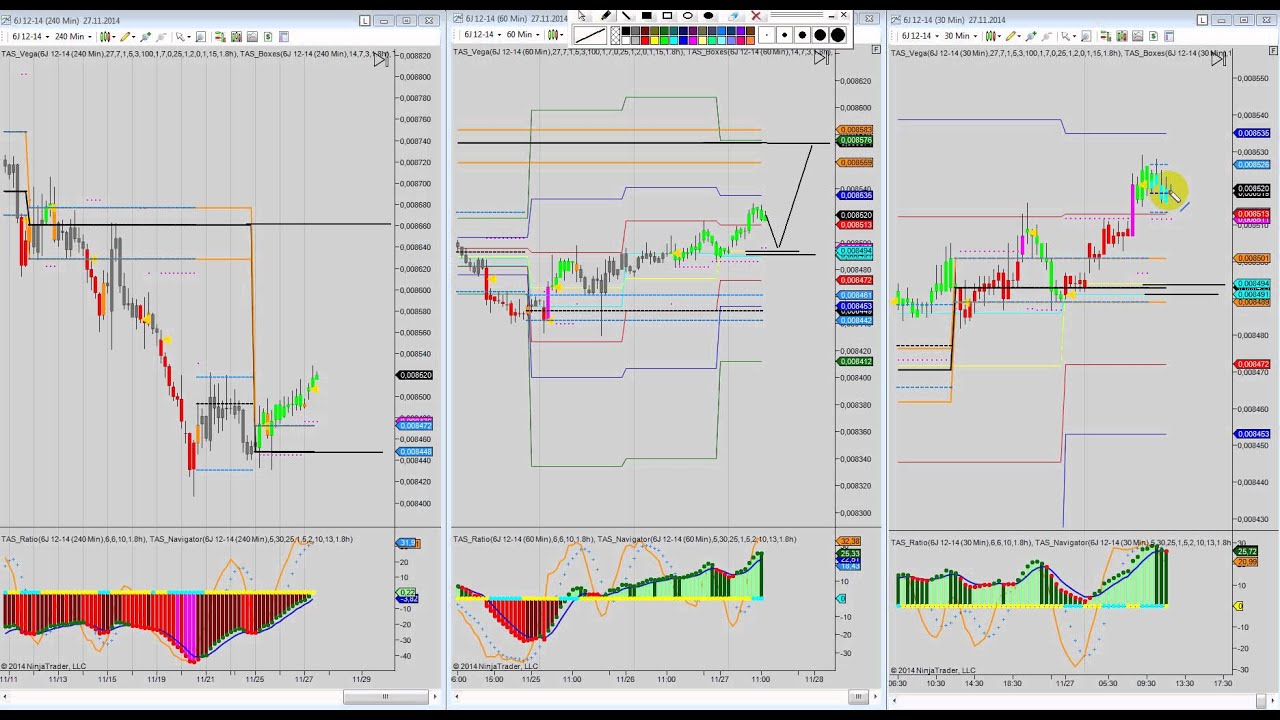Jump to latest bar arrow in 30 Min chart
Screen dimensions: 1280x720
pyautogui.click(x=1218, y=60)
